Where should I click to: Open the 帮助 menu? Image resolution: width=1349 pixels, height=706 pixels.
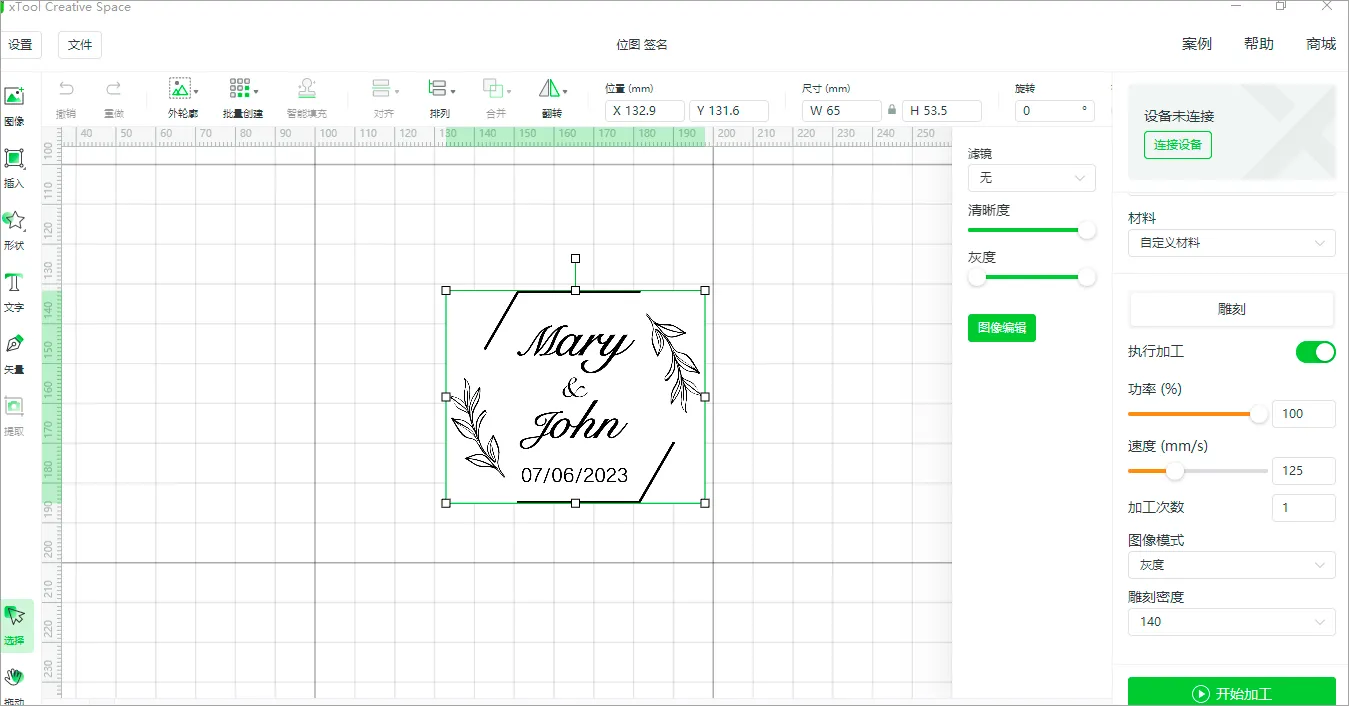[x=1259, y=44]
